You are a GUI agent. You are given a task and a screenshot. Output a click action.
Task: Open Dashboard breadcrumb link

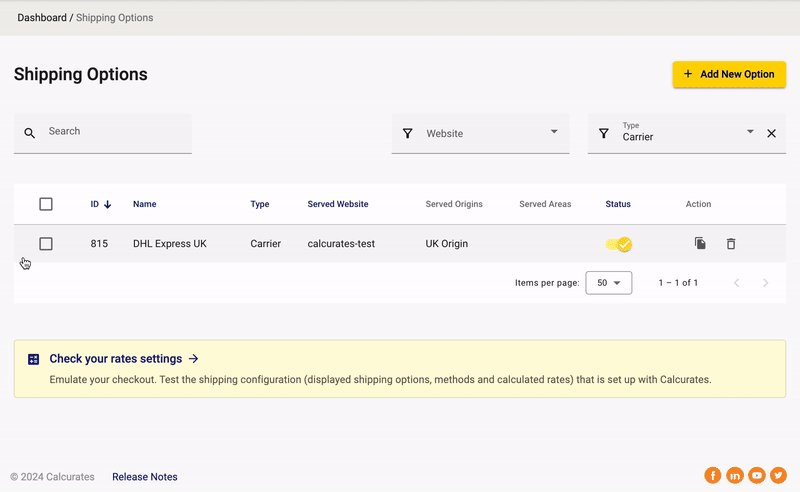point(42,18)
